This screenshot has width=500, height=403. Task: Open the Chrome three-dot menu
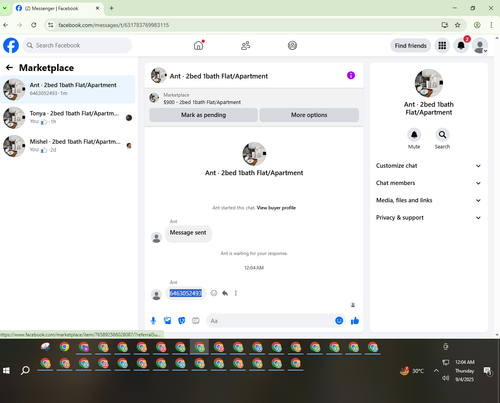coord(491,25)
